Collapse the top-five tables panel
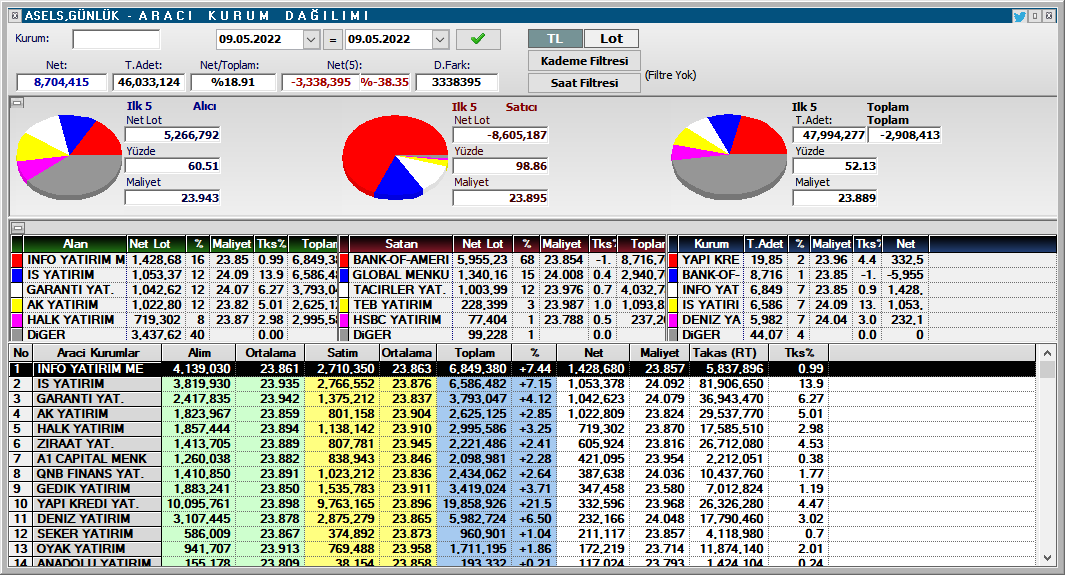1065x575 pixels. (18, 228)
